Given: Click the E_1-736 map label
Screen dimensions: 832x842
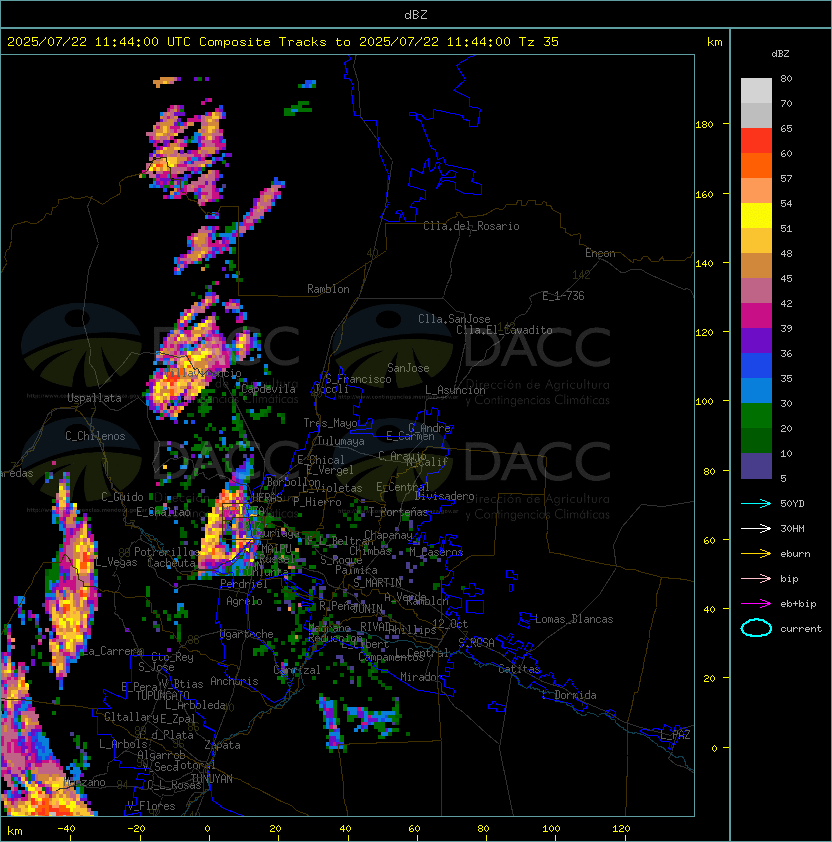Looking at the screenshot, I should pos(563,296).
